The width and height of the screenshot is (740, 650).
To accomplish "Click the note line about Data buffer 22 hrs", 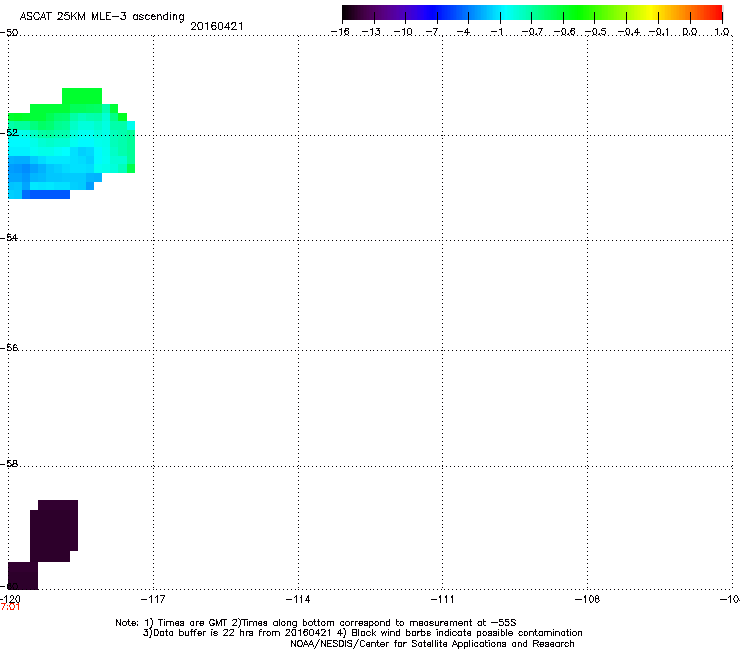I will 362,633.
